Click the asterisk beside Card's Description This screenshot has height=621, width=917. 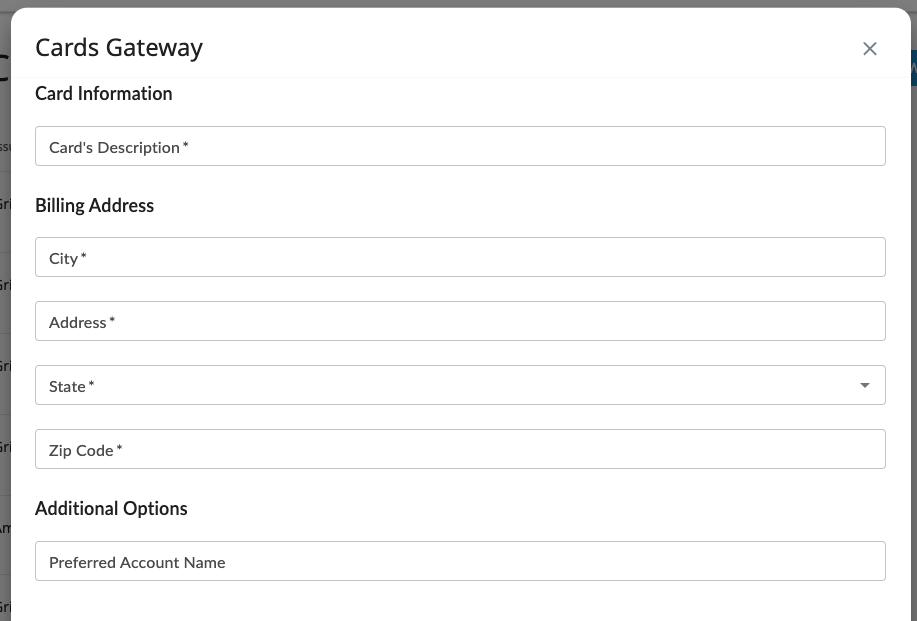[186, 146]
